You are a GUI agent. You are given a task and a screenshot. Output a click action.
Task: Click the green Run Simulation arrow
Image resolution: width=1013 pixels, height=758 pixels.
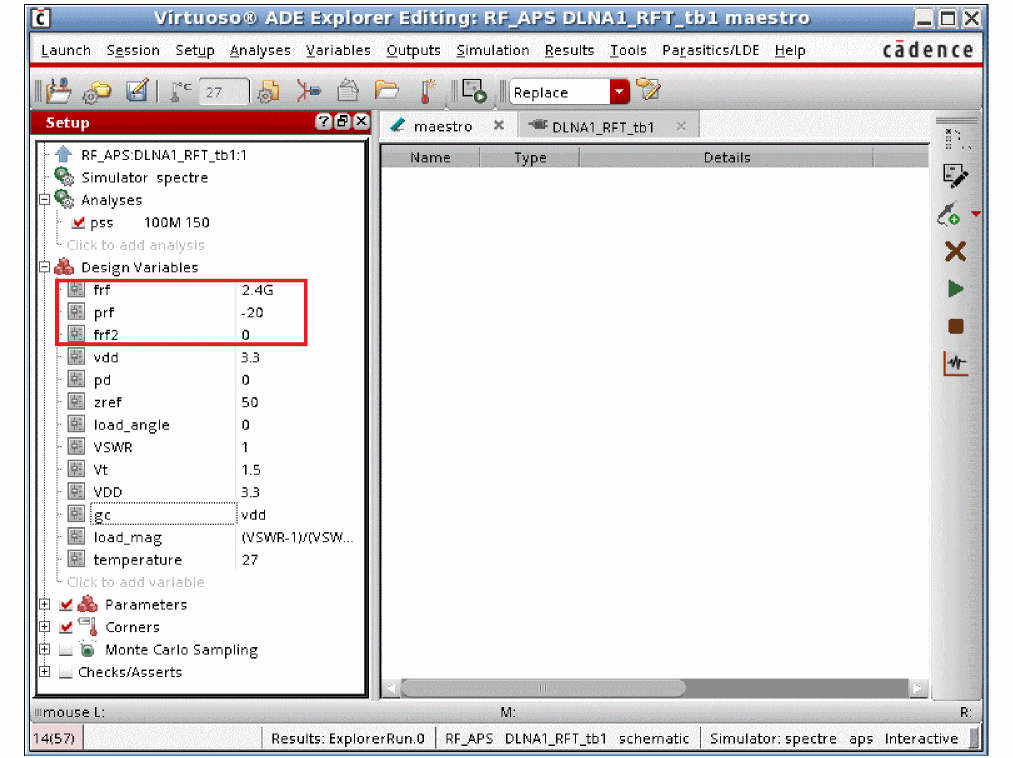click(955, 289)
